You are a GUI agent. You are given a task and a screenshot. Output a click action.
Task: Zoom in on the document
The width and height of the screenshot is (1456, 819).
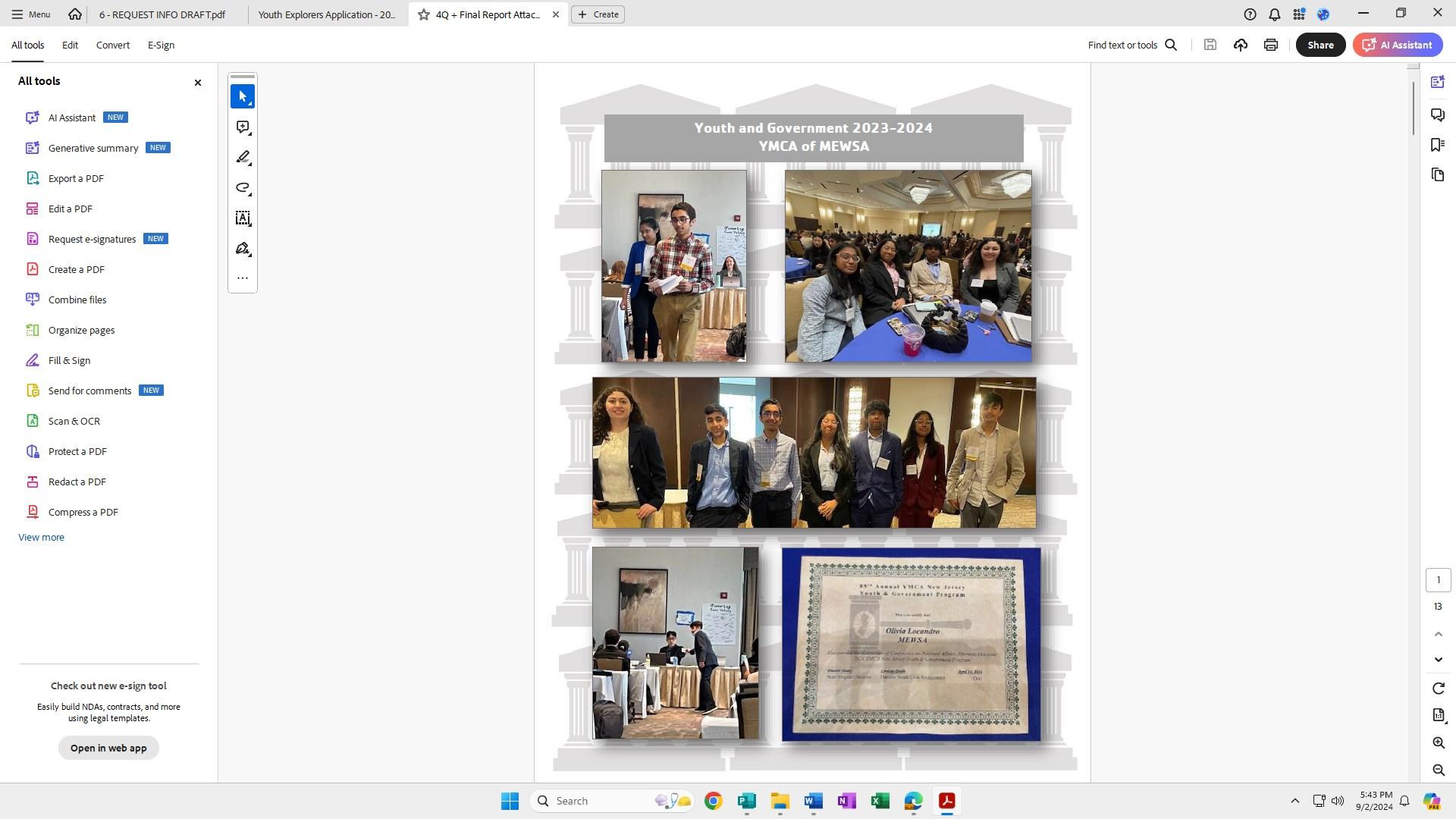1439,743
